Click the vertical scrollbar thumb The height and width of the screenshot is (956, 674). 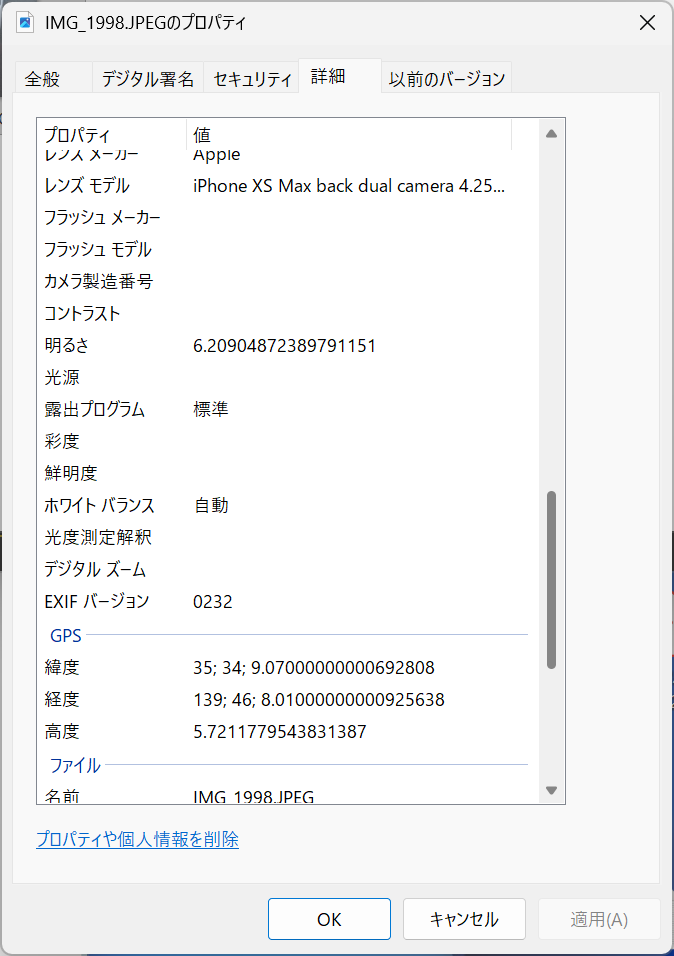[550, 580]
